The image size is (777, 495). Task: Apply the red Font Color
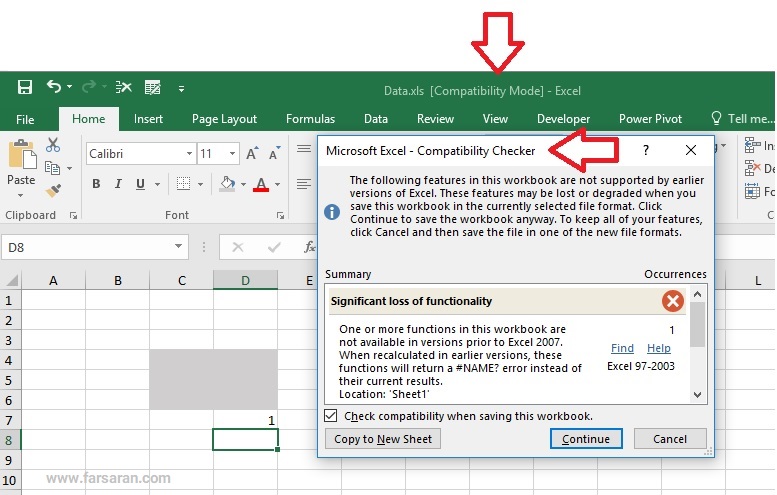pyautogui.click(x=261, y=184)
